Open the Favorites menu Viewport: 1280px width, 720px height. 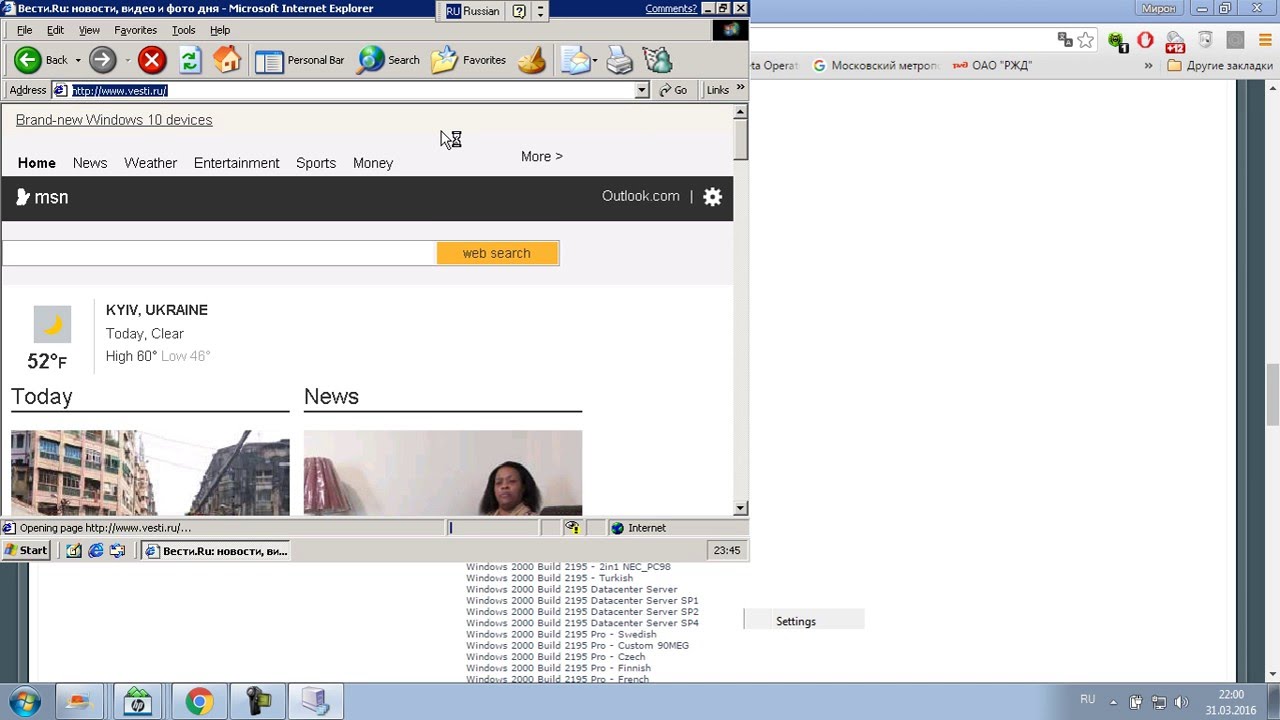tap(135, 30)
